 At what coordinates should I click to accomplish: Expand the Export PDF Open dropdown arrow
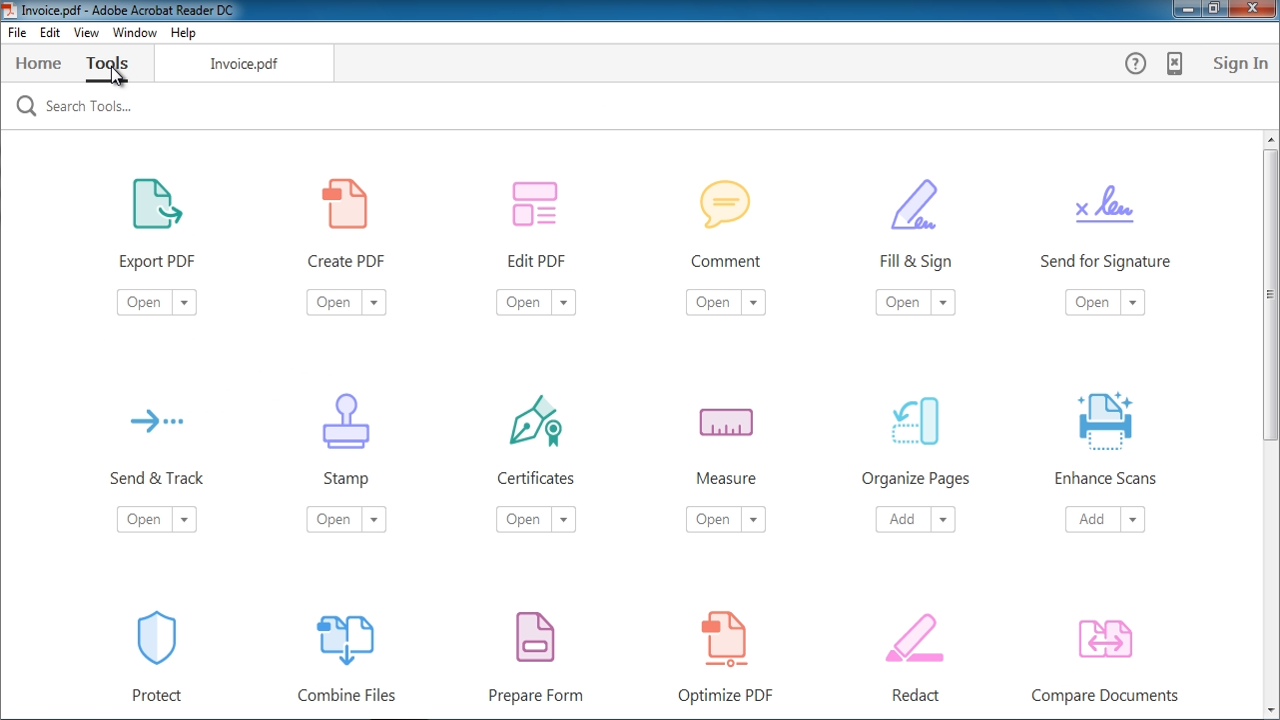pyautogui.click(x=184, y=303)
